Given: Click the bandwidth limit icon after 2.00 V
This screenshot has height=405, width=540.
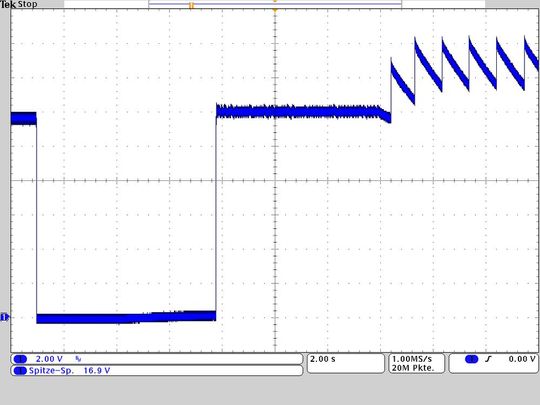Looking at the screenshot, I should (78, 359).
